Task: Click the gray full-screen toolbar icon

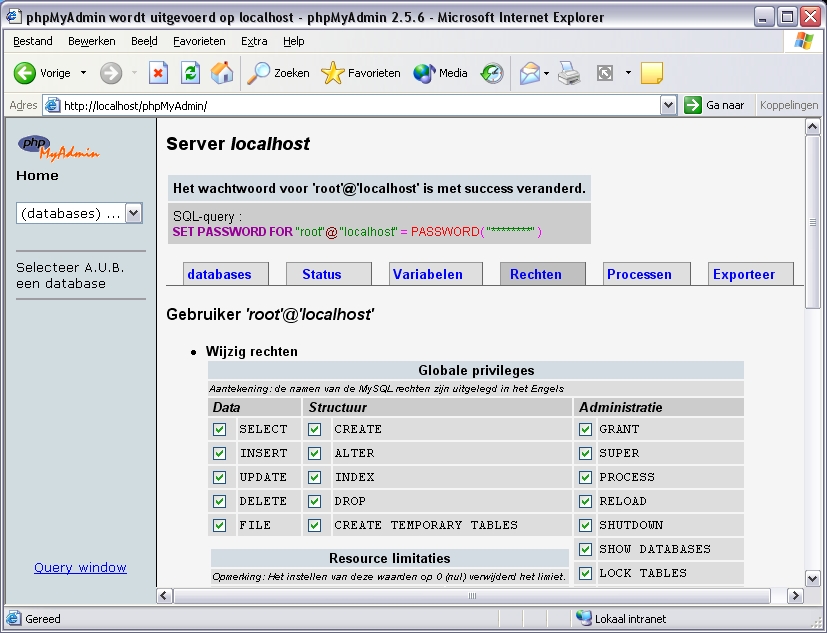Action: point(605,73)
